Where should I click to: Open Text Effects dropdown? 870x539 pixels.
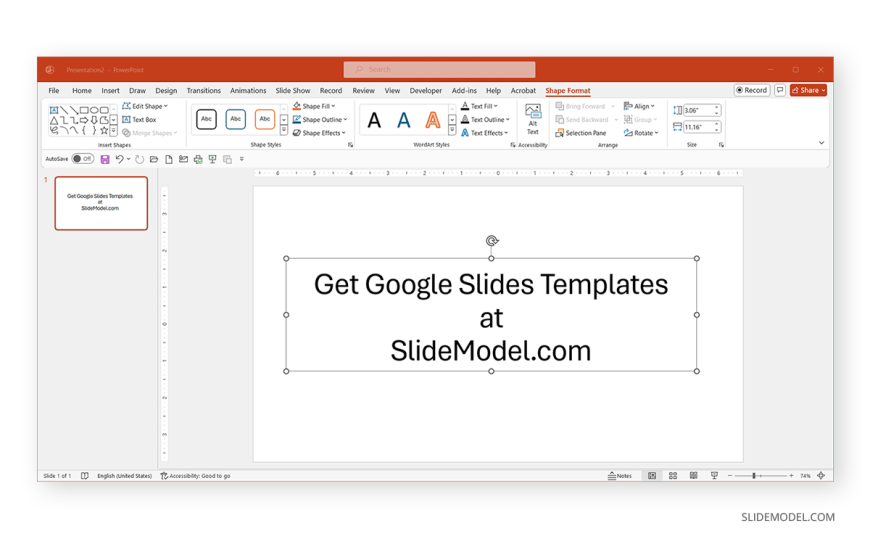tap(485, 133)
